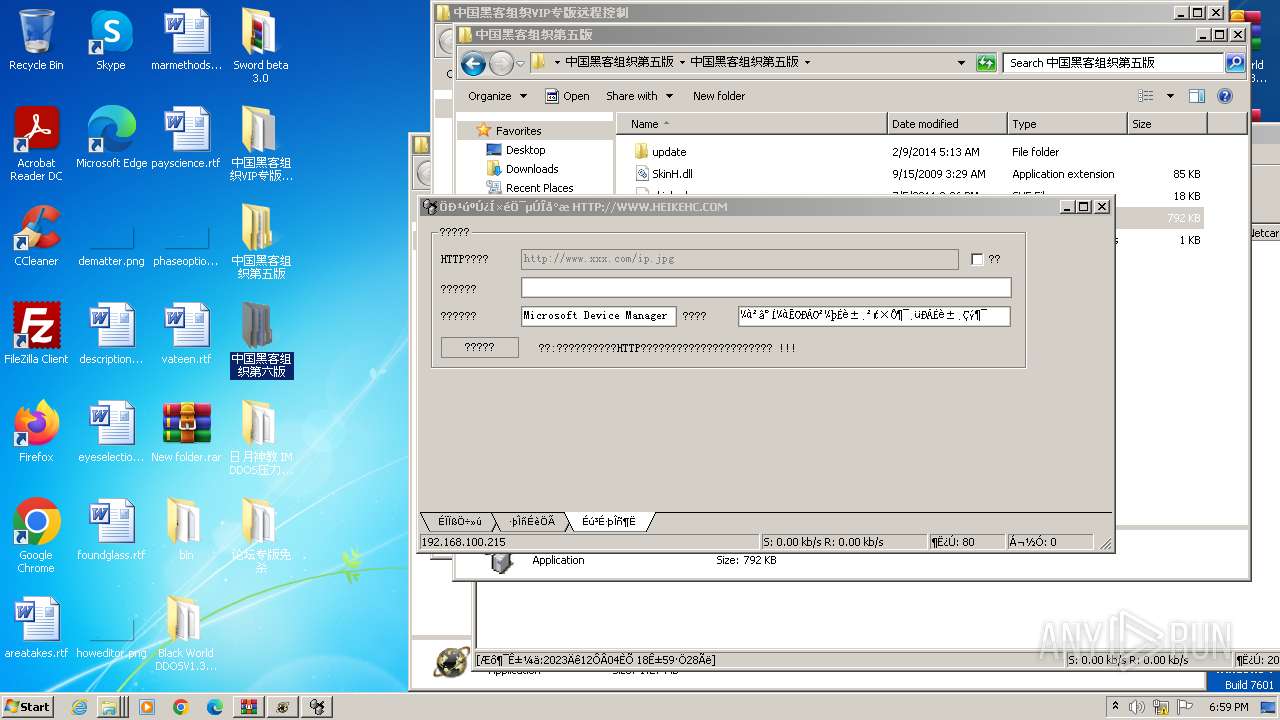
Task: Go back in the Explorer window
Action: [x=473, y=63]
